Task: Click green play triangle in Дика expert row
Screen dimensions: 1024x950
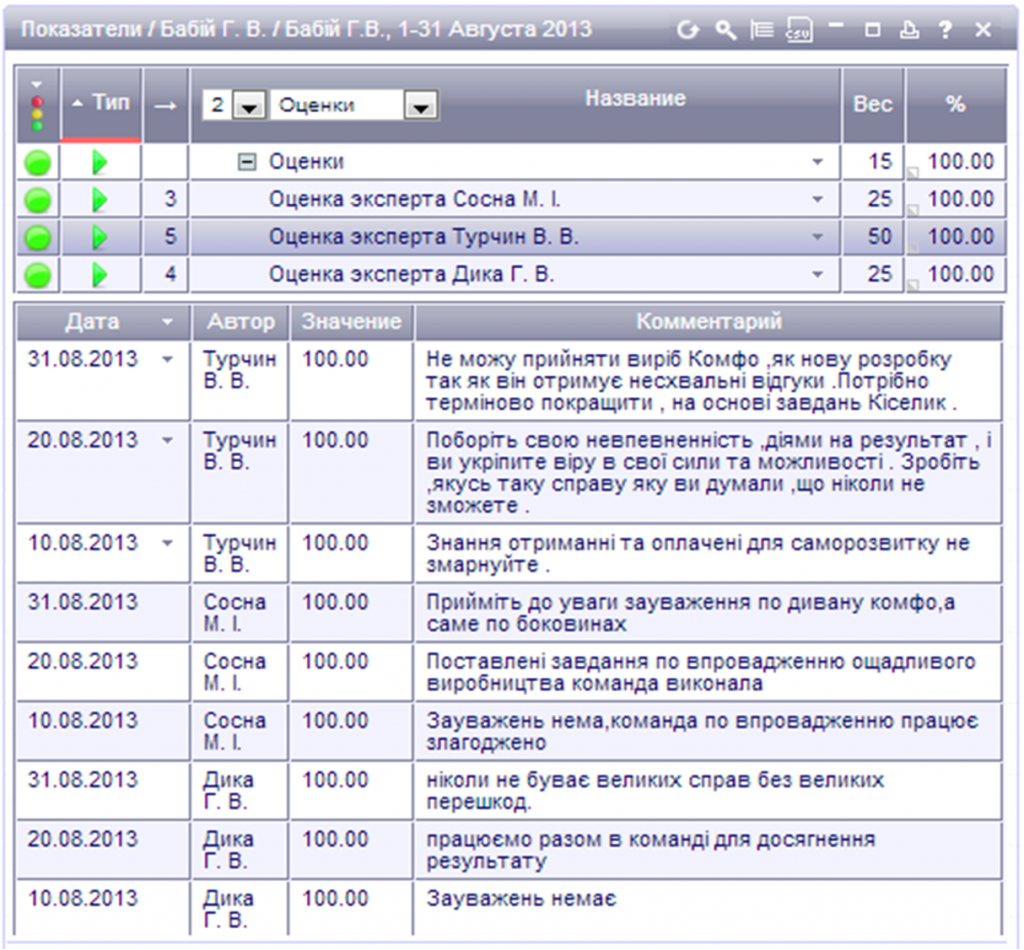Action: [100, 275]
